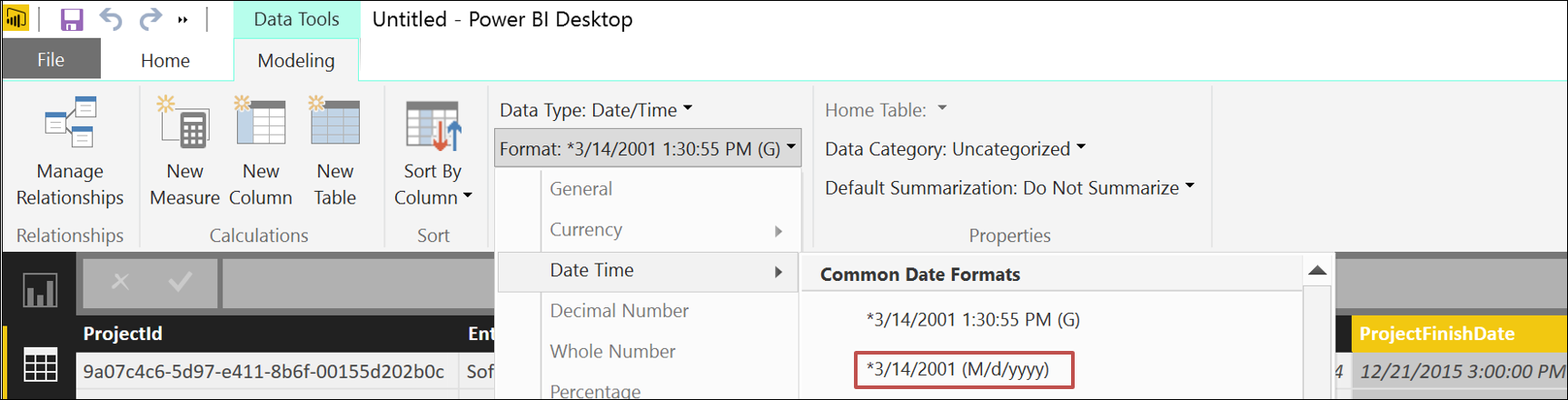Click the Undo arrow icon
Viewport: 1568px width, 400px height.
pyautogui.click(x=111, y=18)
